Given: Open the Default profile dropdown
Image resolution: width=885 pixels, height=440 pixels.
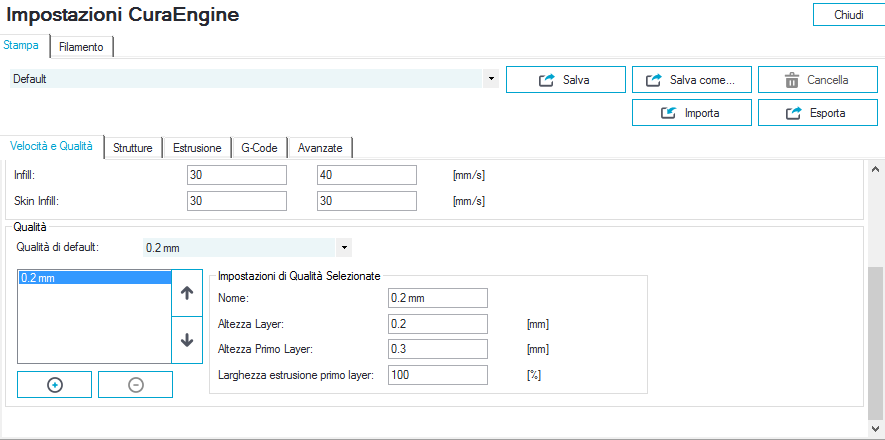Looking at the screenshot, I should [x=490, y=78].
